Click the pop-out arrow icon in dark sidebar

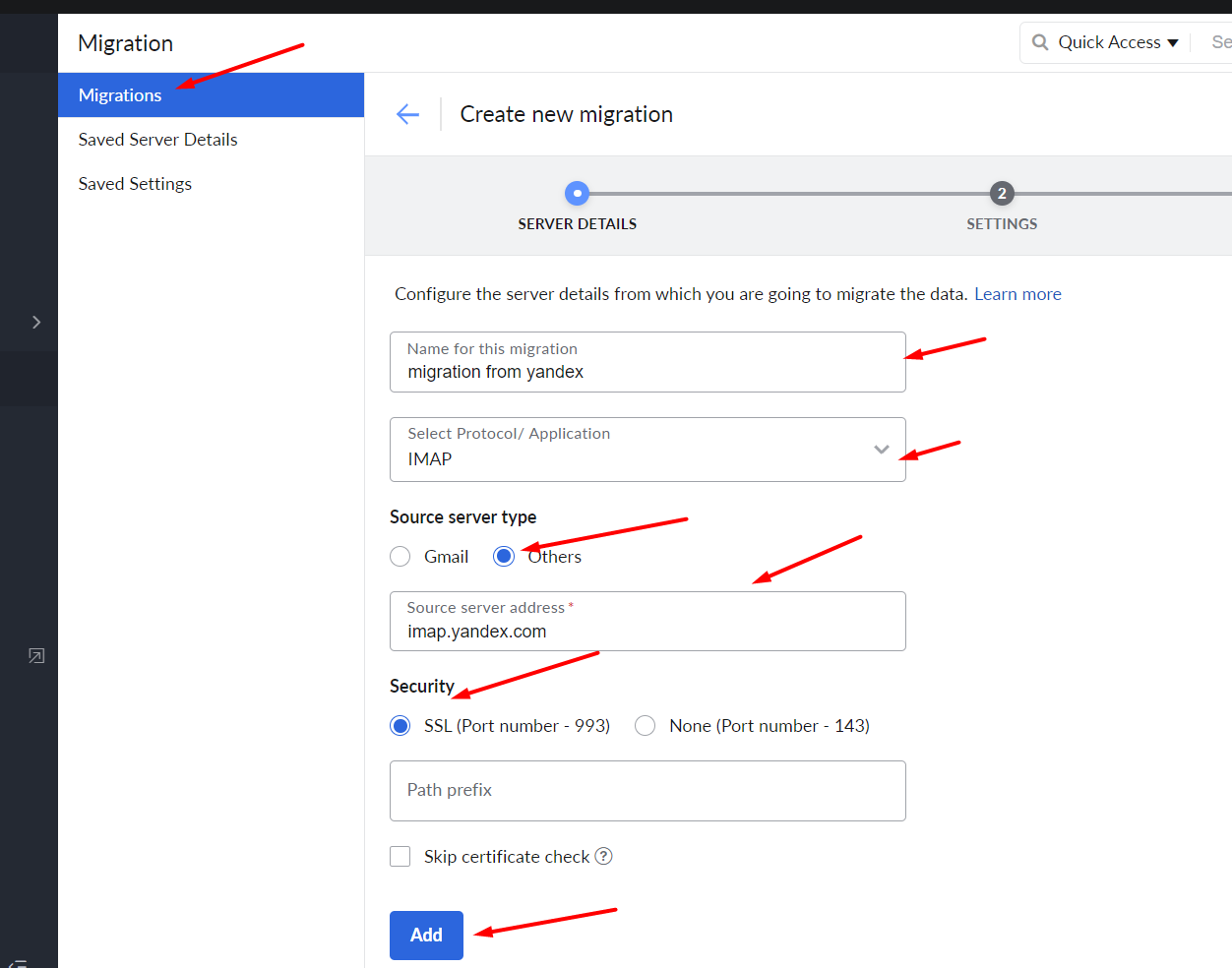[x=36, y=656]
